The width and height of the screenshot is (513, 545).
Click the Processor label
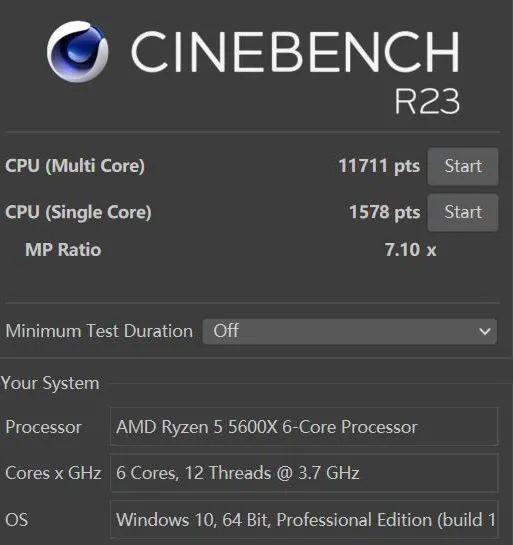(x=43, y=427)
